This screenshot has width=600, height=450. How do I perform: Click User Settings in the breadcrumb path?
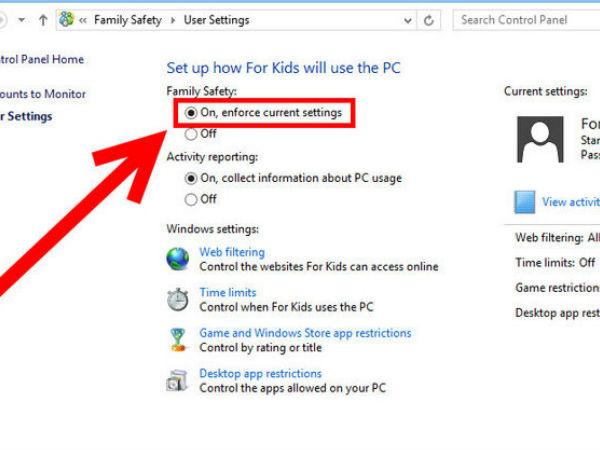(x=217, y=20)
